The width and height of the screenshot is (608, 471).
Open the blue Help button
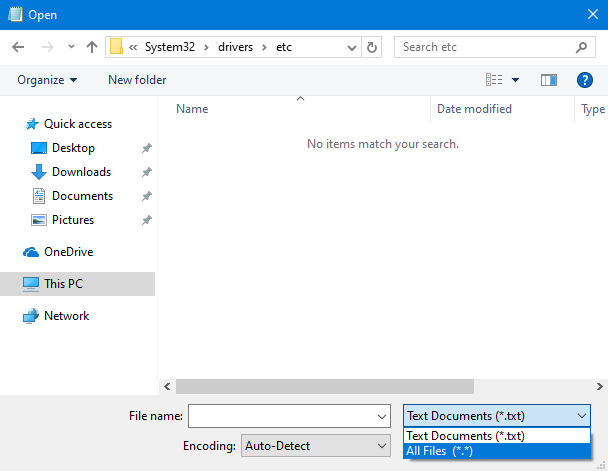click(x=584, y=80)
